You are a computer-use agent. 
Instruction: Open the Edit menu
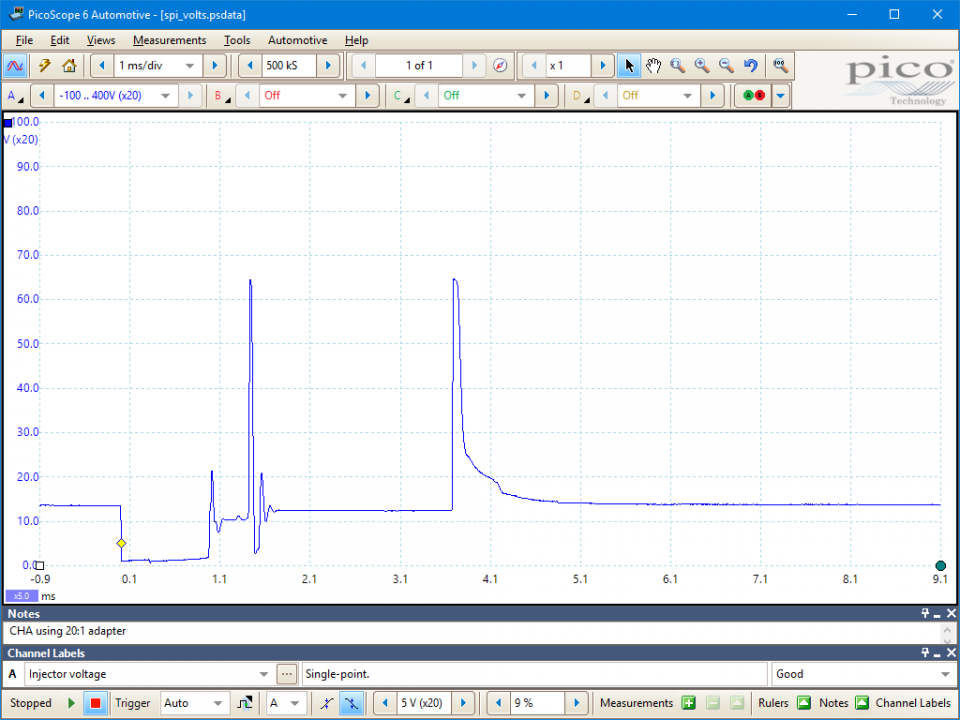[59, 40]
